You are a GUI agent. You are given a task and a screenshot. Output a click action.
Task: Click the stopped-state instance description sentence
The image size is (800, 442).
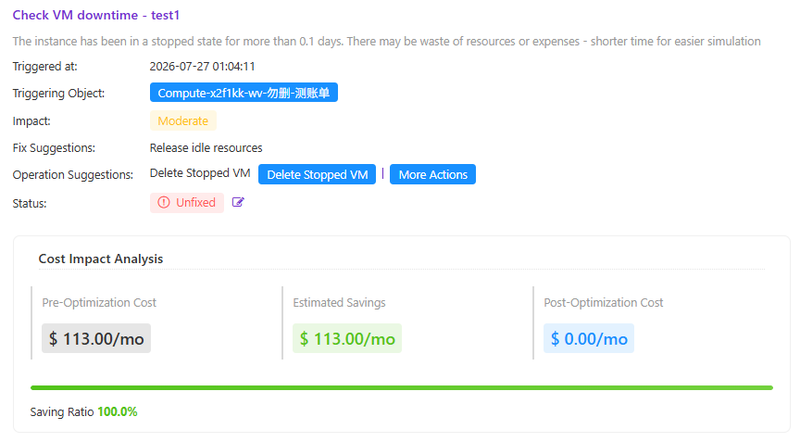pyautogui.click(x=387, y=41)
